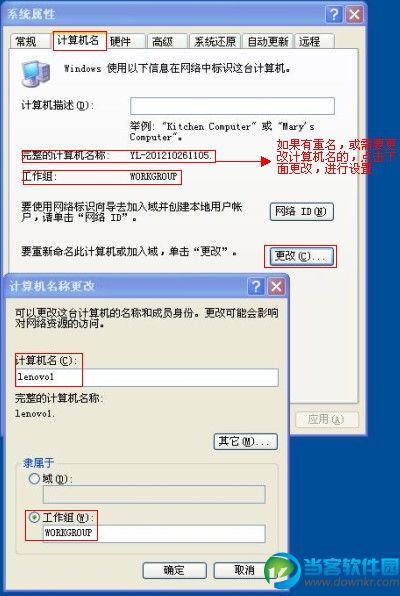
Task: Open the 自动更新 tab
Action: coord(268,41)
